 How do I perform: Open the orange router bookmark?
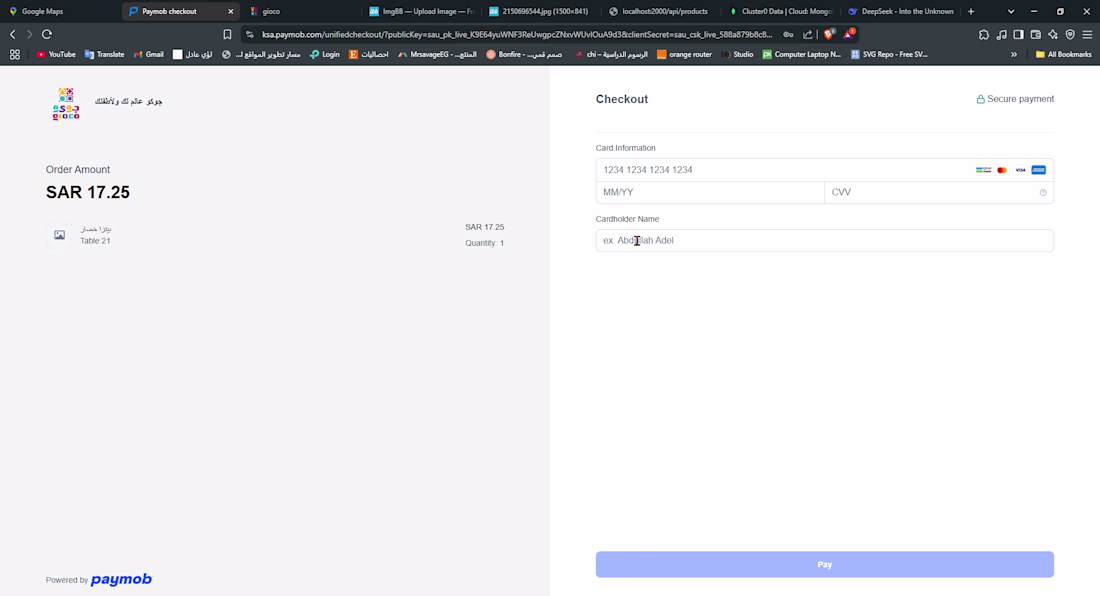point(684,54)
